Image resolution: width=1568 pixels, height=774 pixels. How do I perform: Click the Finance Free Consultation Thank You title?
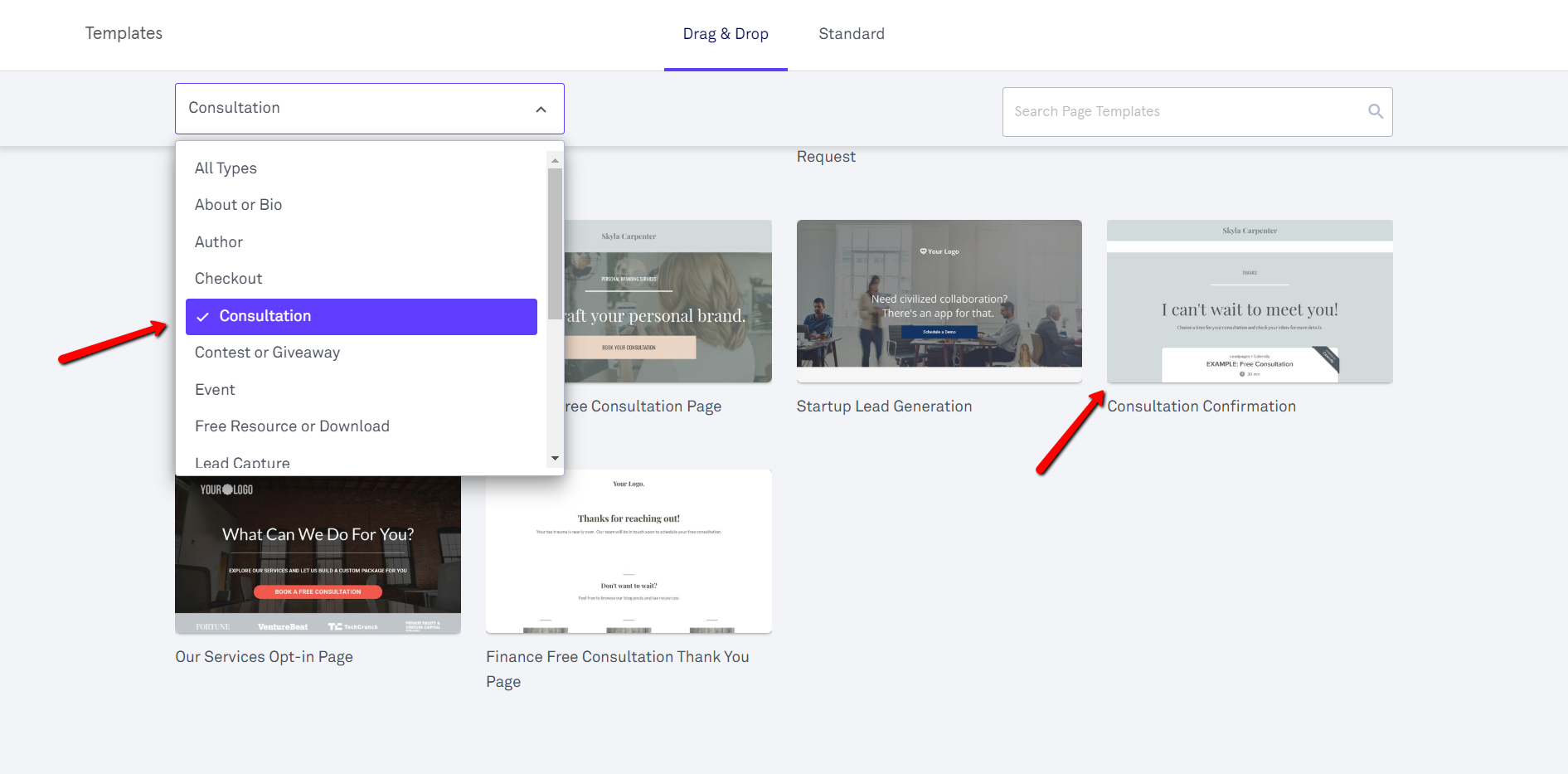coord(617,657)
